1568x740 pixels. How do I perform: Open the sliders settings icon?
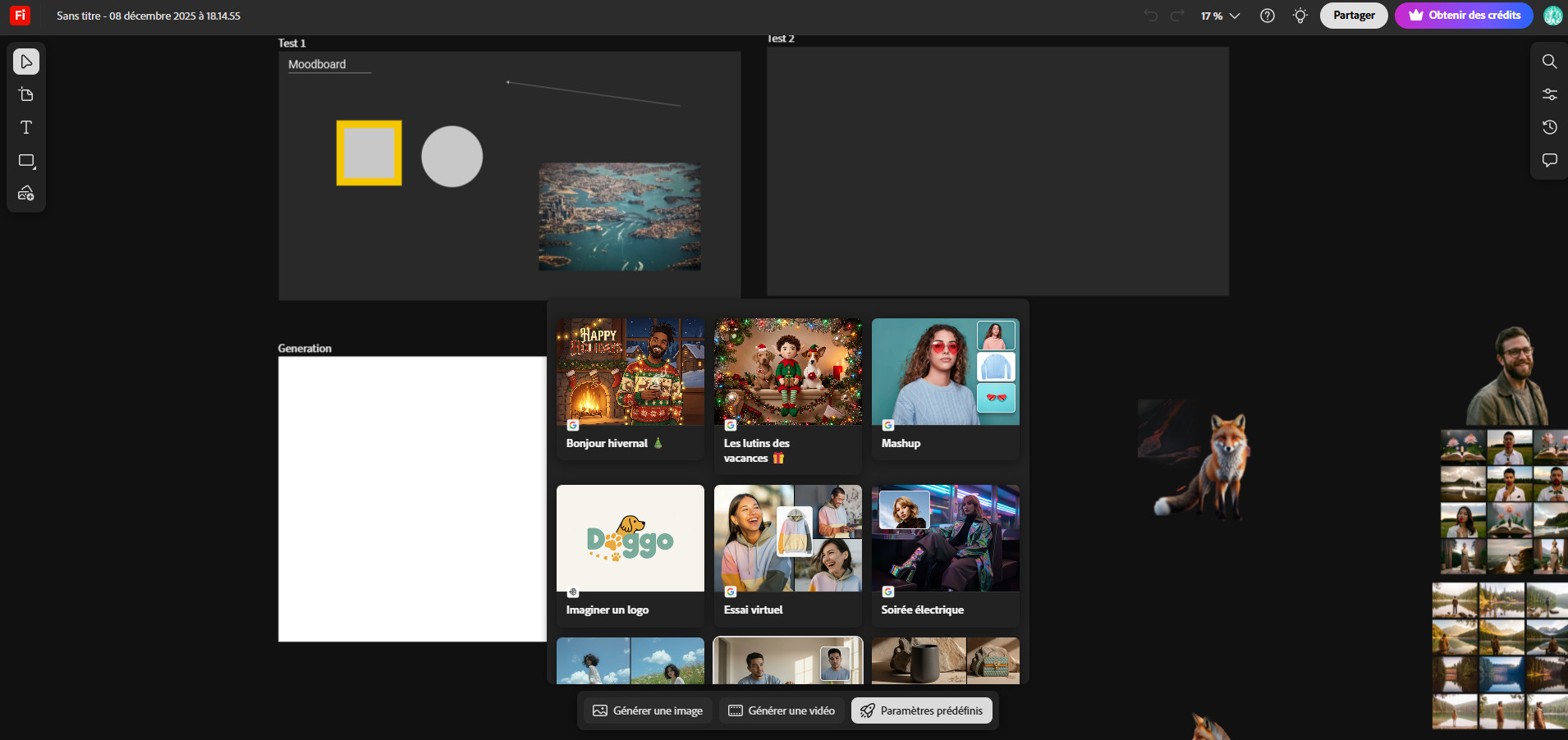pyautogui.click(x=1549, y=94)
